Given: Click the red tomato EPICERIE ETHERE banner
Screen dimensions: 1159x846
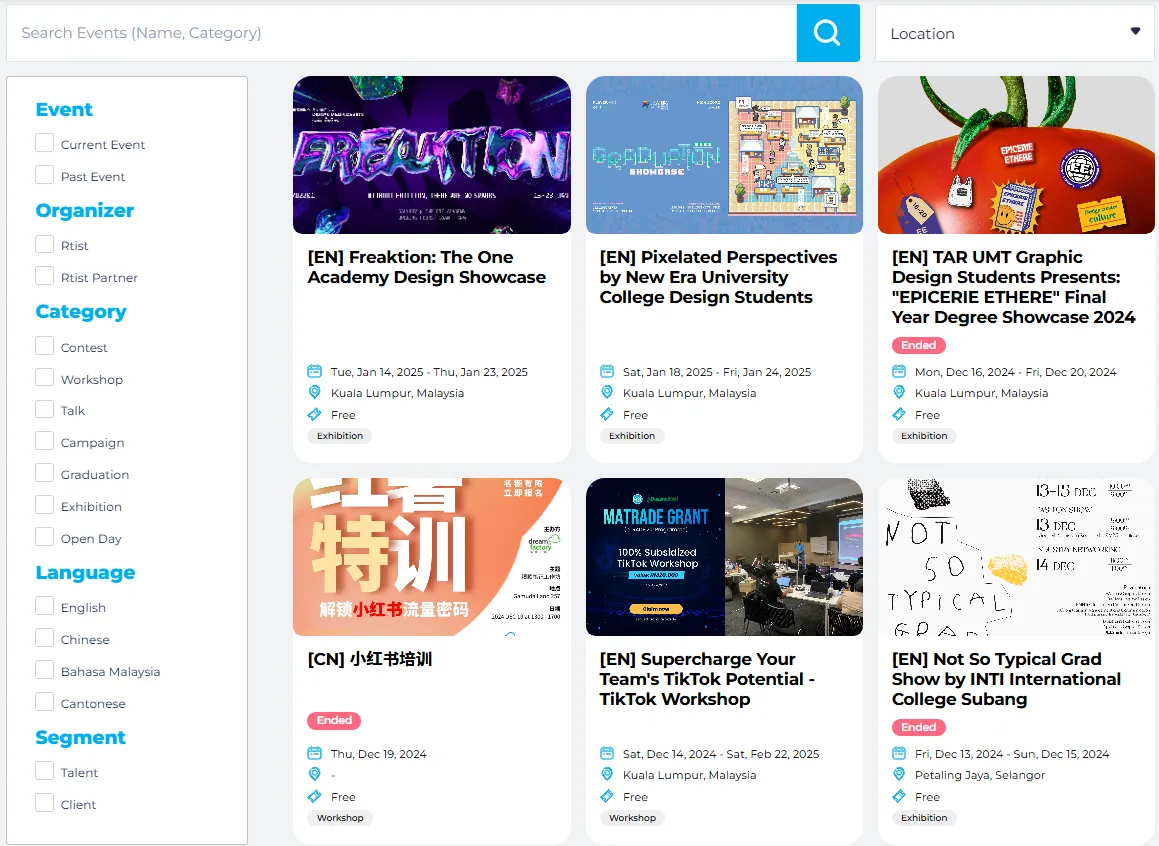Looking at the screenshot, I should (1016, 155).
